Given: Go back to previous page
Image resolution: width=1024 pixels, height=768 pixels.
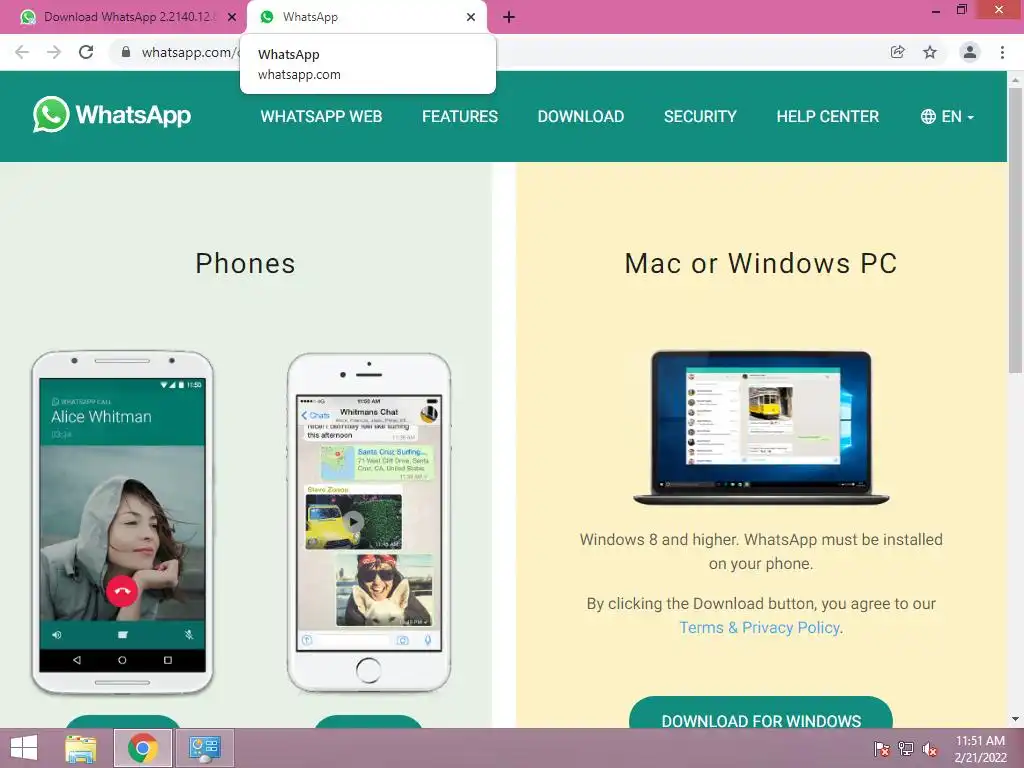Looking at the screenshot, I should click(x=22, y=52).
